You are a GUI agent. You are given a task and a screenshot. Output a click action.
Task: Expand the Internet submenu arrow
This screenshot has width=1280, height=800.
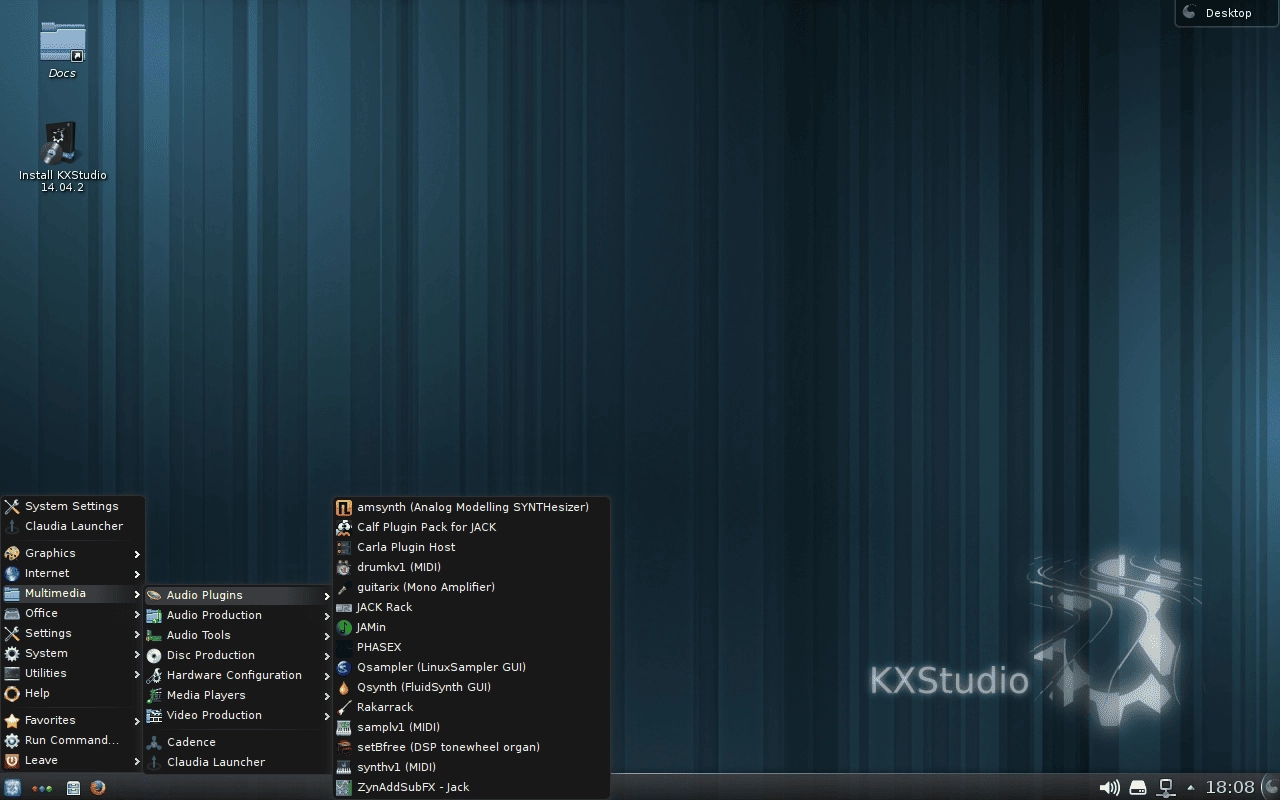click(x=137, y=574)
